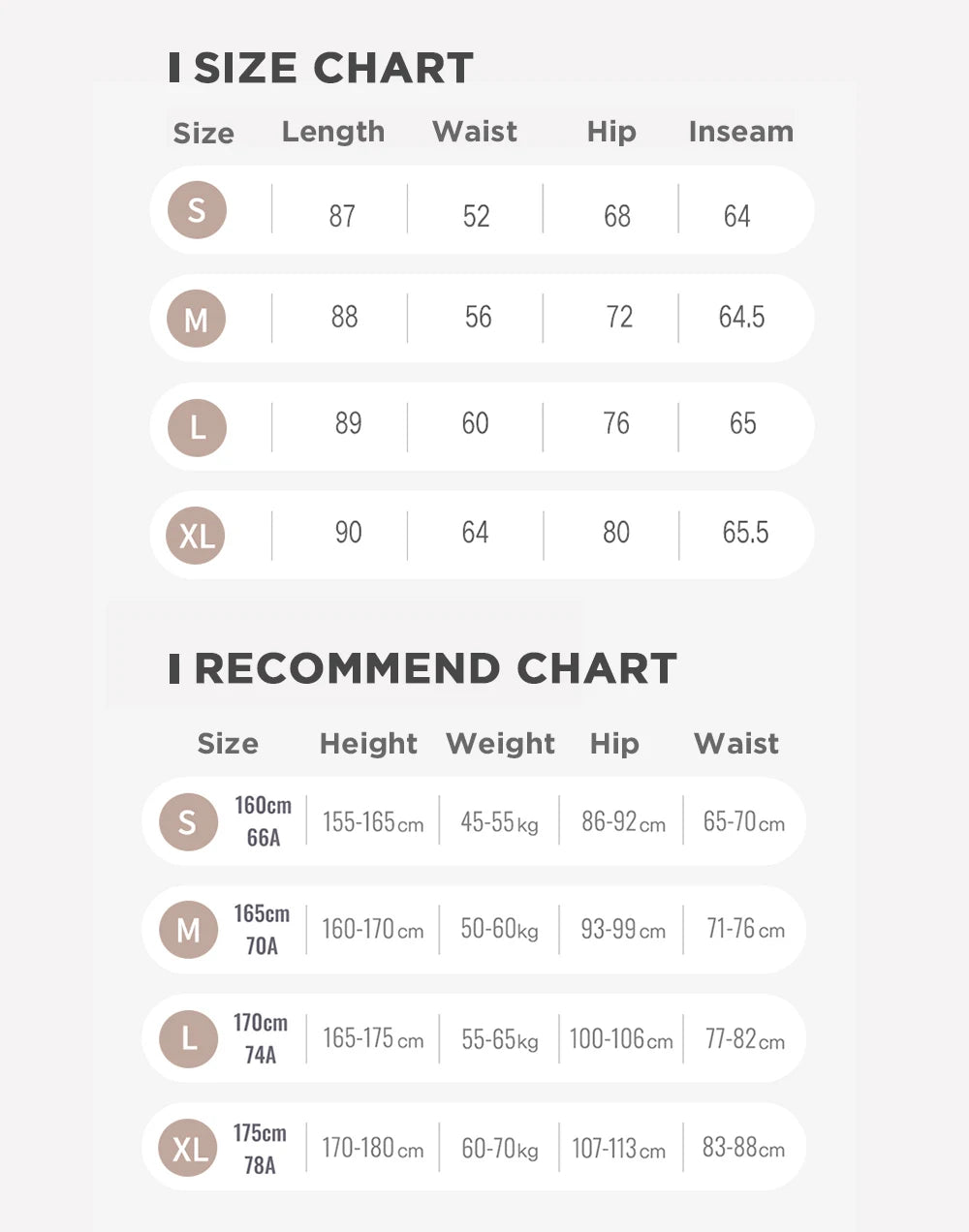Image resolution: width=969 pixels, height=1232 pixels.
Task: Select the Inseam column header
Action: 741,132
